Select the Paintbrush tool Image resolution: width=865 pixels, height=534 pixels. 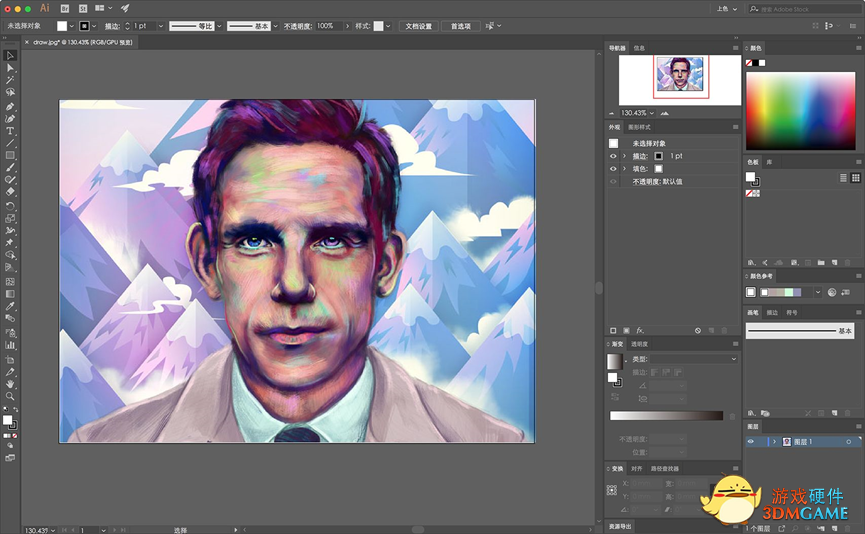(x=10, y=168)
